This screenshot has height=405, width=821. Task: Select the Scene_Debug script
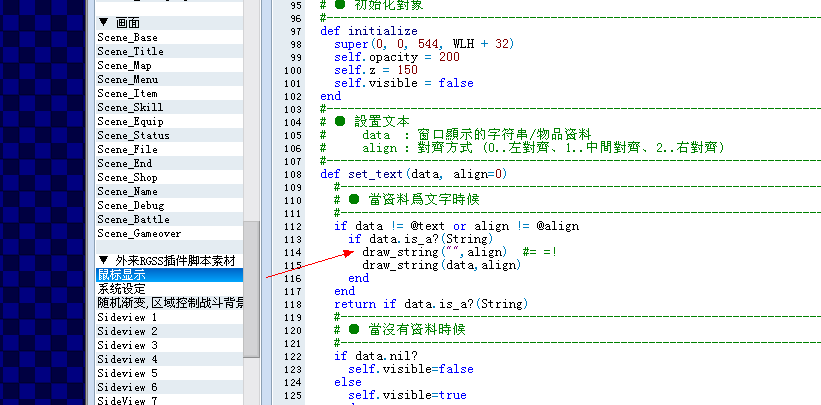pyautogui.click(x=170, y=205)
